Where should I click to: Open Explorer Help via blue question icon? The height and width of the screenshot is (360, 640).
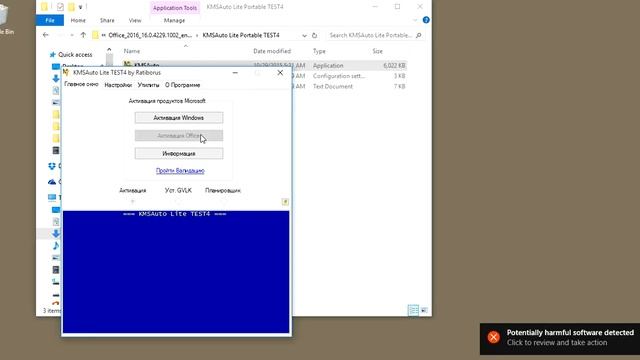[x=426, y=20]
